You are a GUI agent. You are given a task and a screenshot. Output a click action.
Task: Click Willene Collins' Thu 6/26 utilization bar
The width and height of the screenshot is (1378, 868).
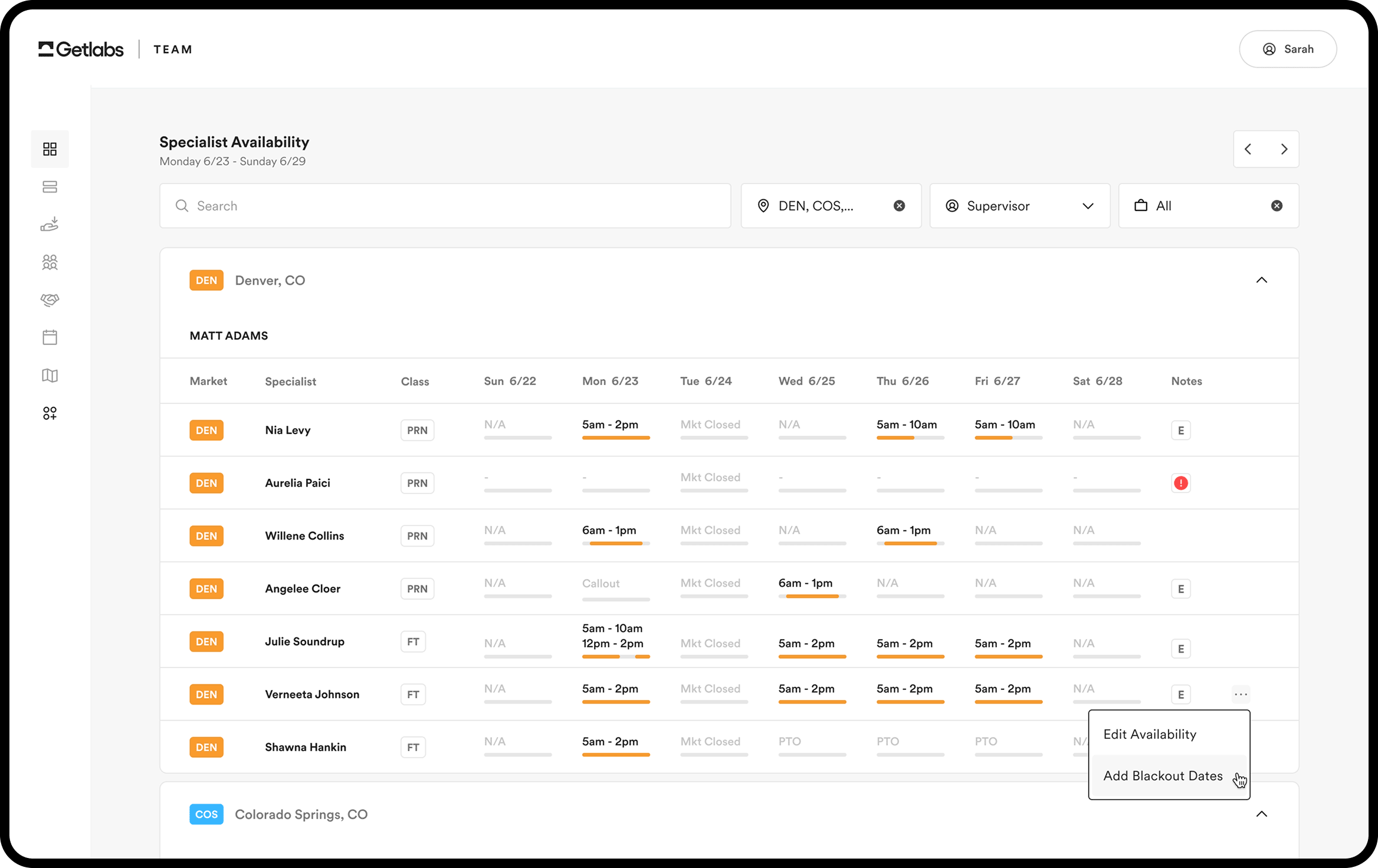point(910,543)
